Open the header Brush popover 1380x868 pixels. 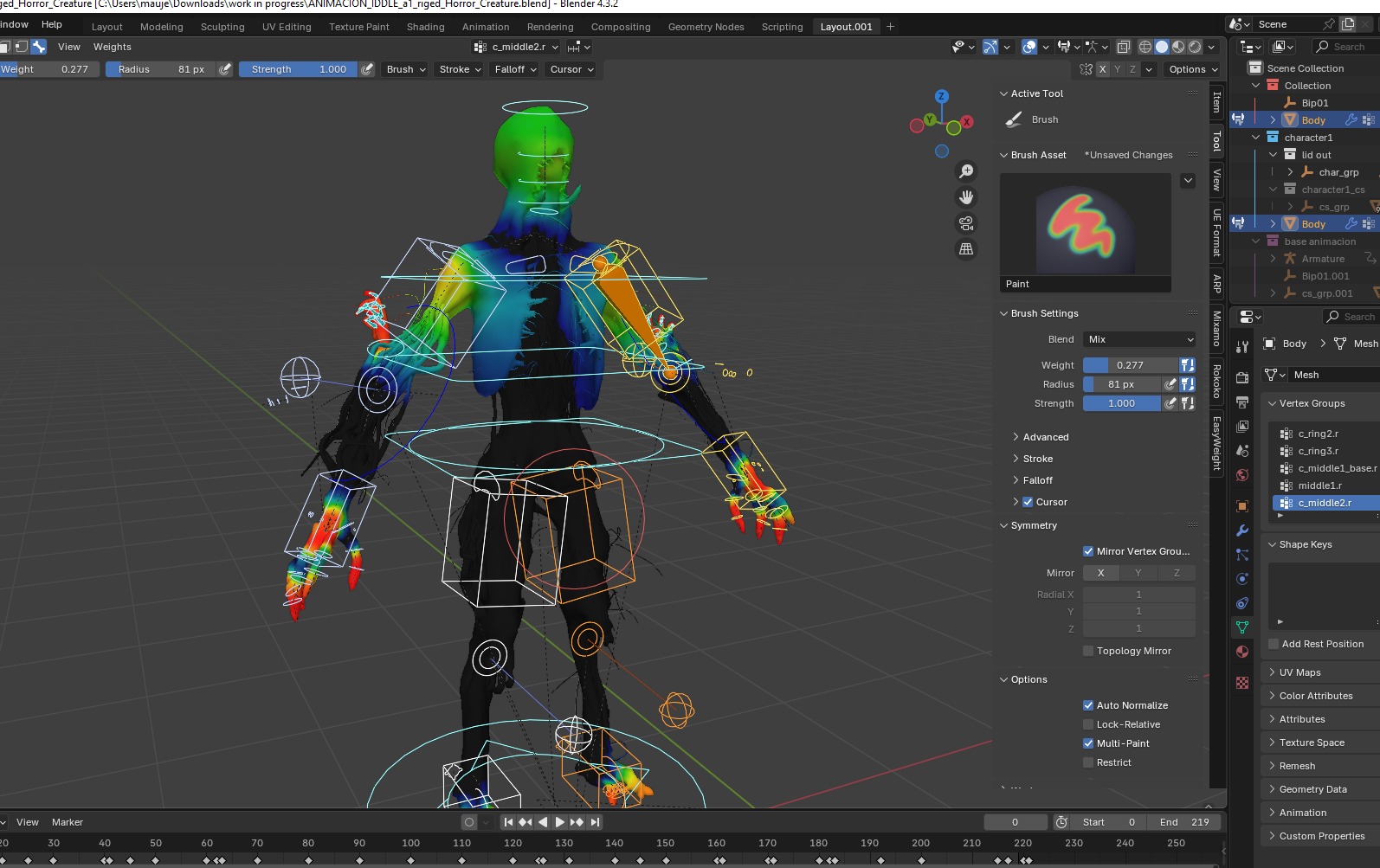(406, 69)
